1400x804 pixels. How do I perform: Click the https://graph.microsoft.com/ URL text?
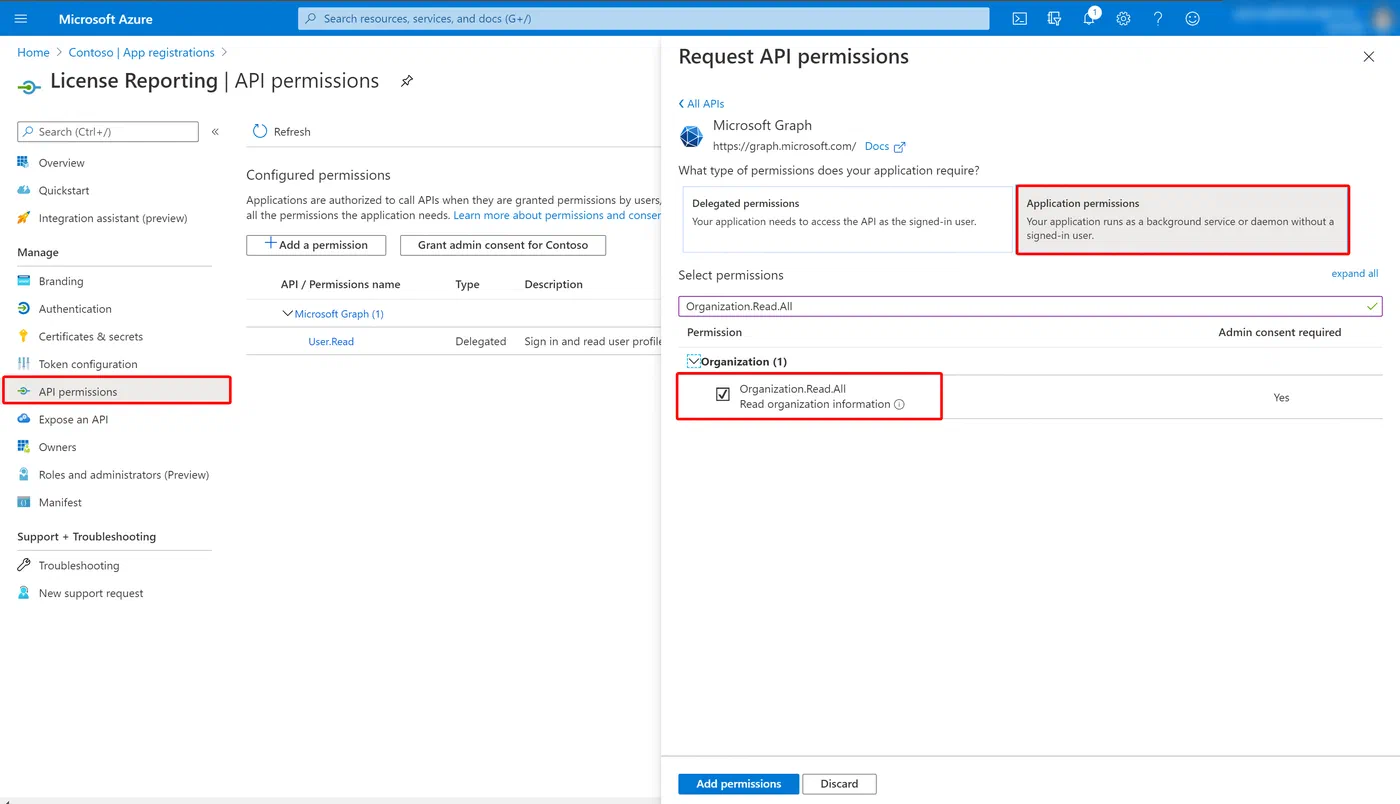click(784, 146)
